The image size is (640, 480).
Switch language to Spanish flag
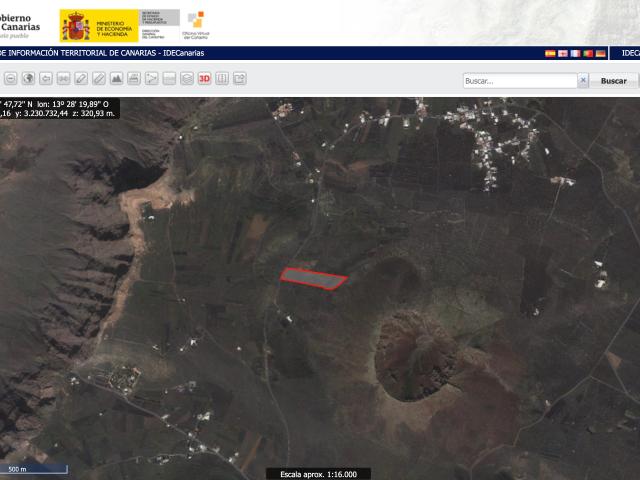pos(550,53)
